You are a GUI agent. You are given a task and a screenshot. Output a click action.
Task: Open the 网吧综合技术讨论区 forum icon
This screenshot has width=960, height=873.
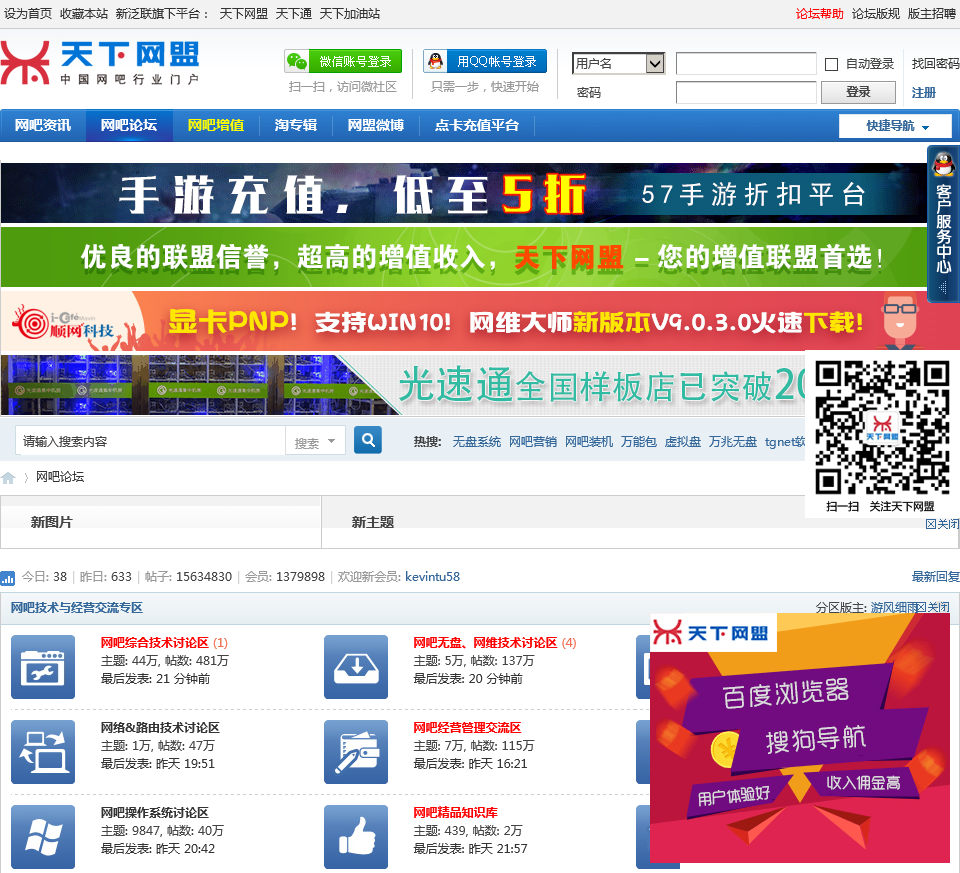point(43,667)
